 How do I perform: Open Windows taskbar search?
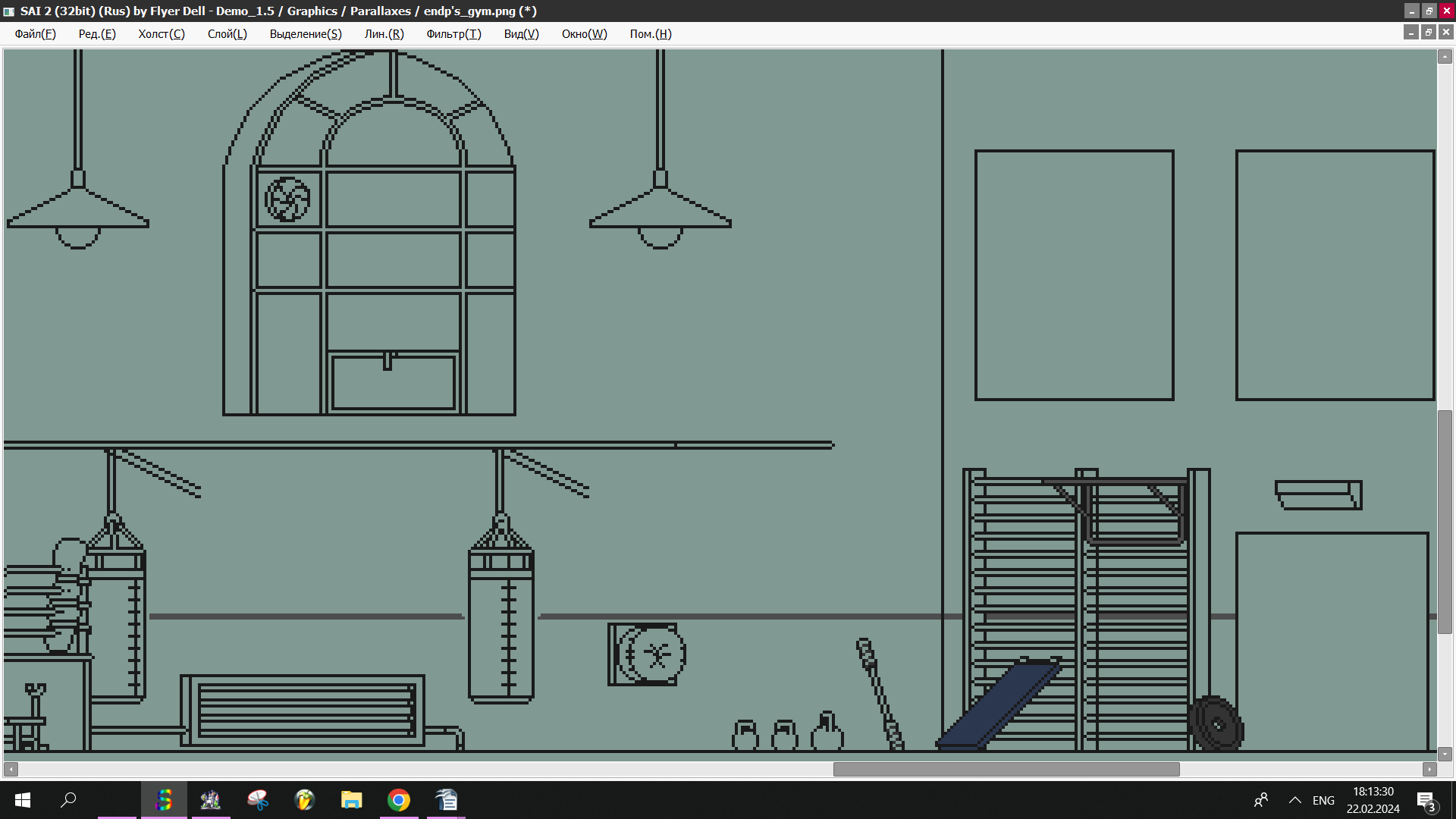[x=69, y=800]
